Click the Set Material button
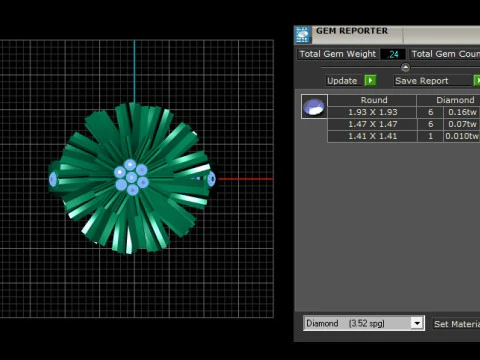This screenshot has width=480, height=360. [457, 324]
